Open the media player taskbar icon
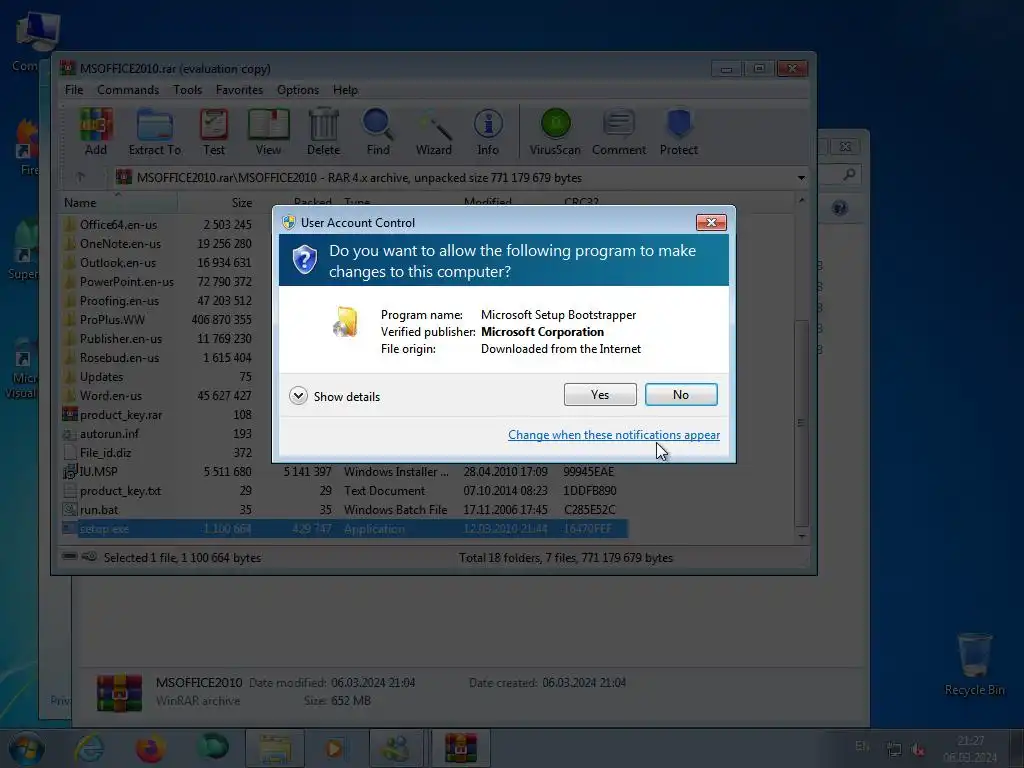Screen dimensions: 1024x768 334,748
